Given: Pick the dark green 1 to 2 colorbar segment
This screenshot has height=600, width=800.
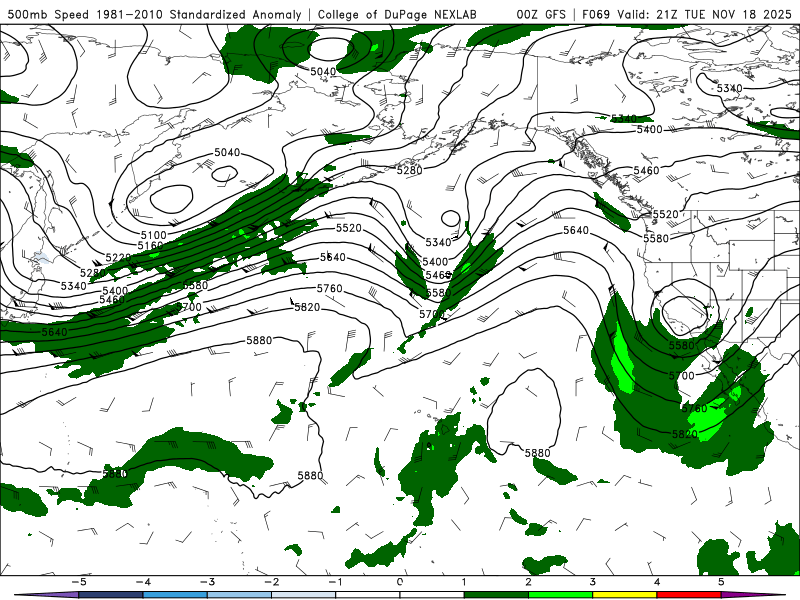Looking at the screenshot, I should click(496, 595).
